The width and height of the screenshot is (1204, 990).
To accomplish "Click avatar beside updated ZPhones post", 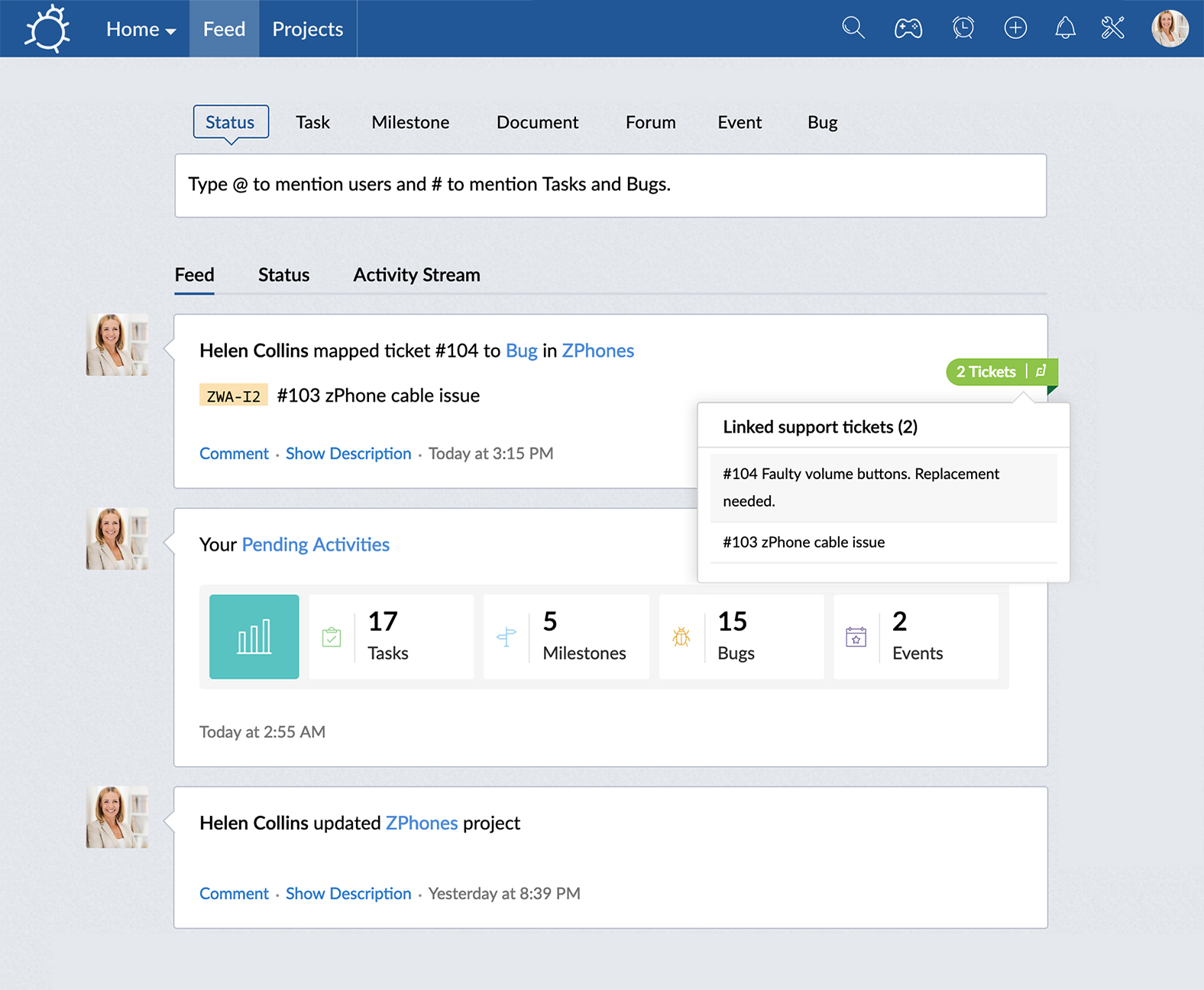I will pyautogui.click(x=117, y=817).
